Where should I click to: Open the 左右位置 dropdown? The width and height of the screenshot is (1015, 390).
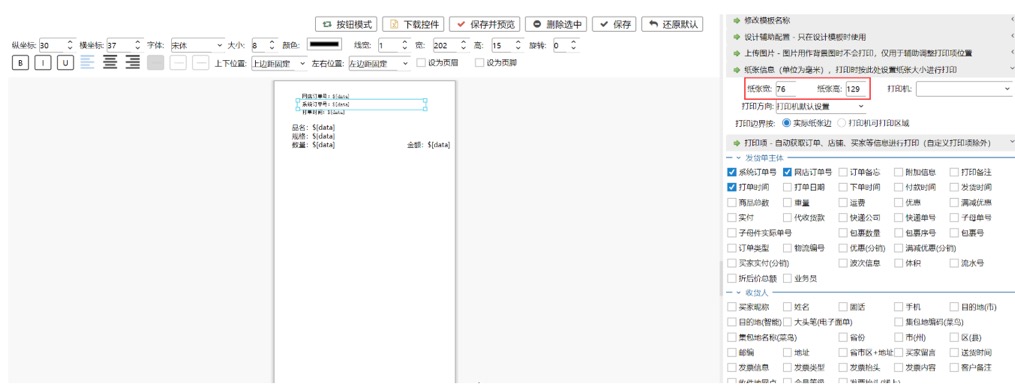pyautogui.click(x=379, y=63)
